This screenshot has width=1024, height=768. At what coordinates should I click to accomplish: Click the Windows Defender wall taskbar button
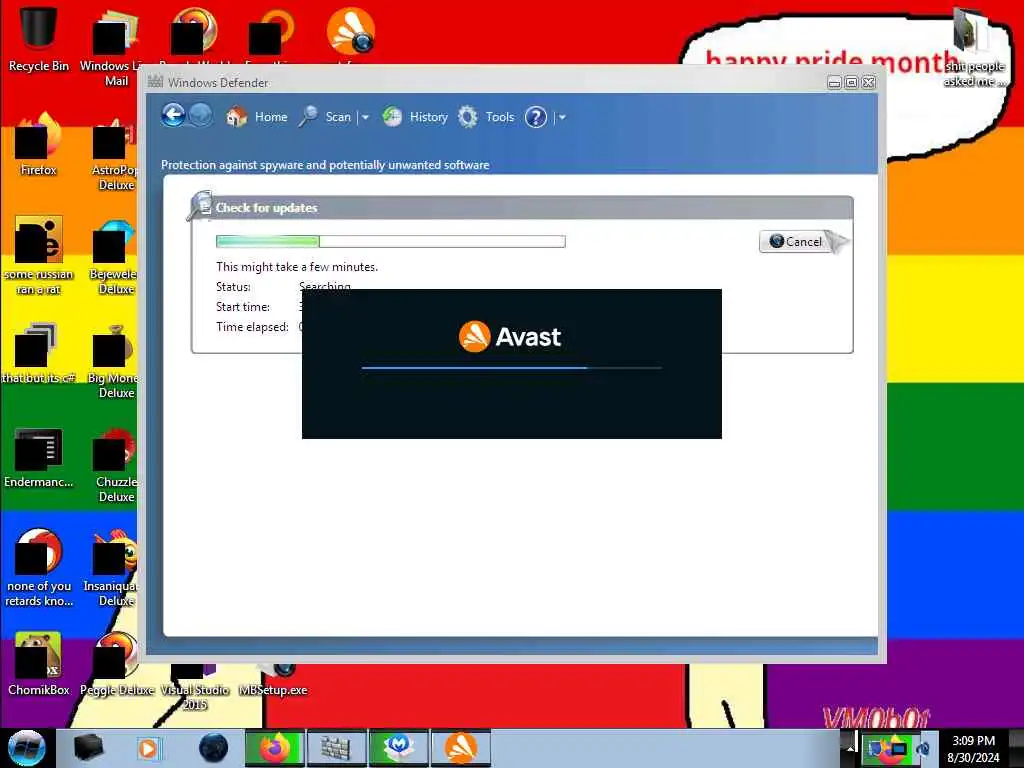tap(337, 748)
